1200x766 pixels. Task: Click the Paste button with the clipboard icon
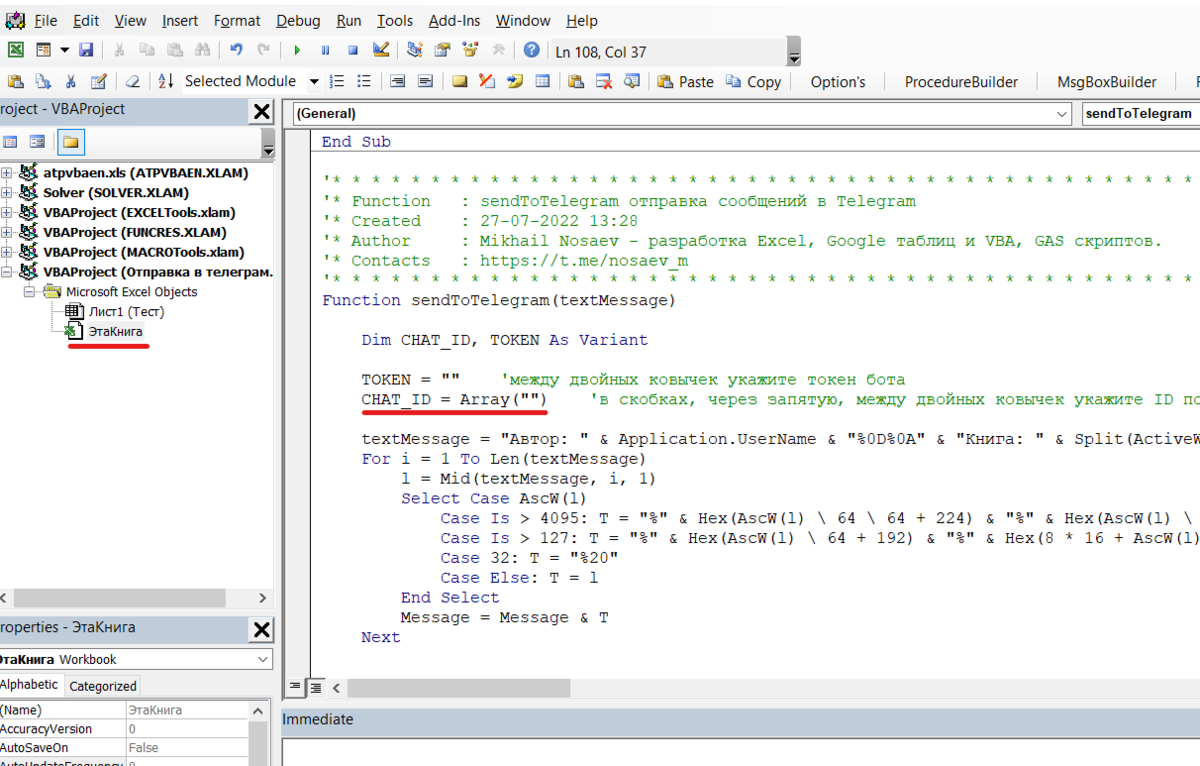685,82
